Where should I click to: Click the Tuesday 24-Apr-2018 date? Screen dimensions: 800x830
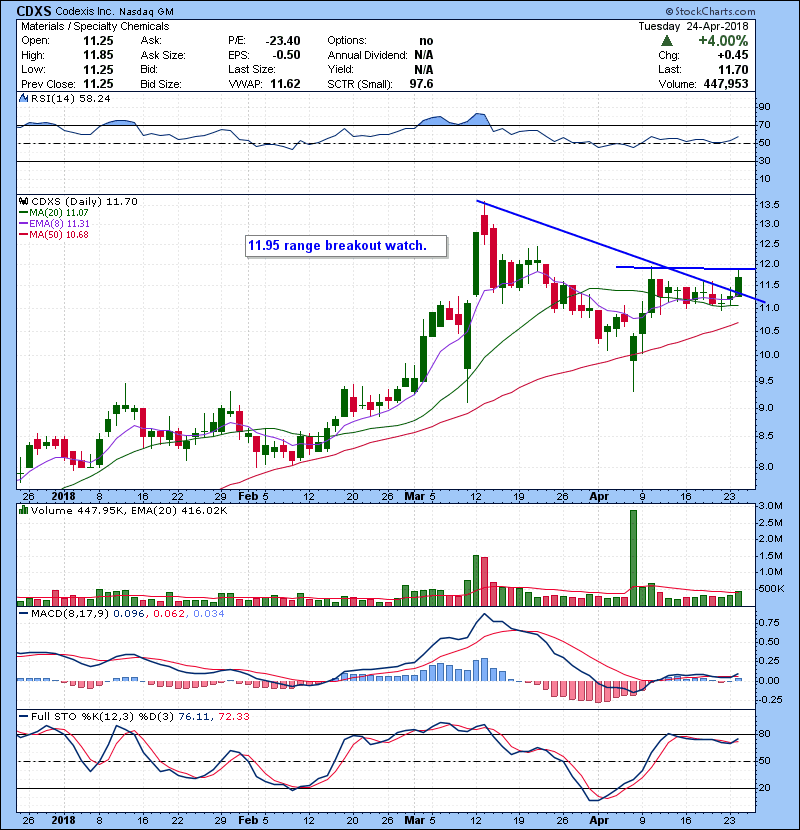[x=693, y=26]
